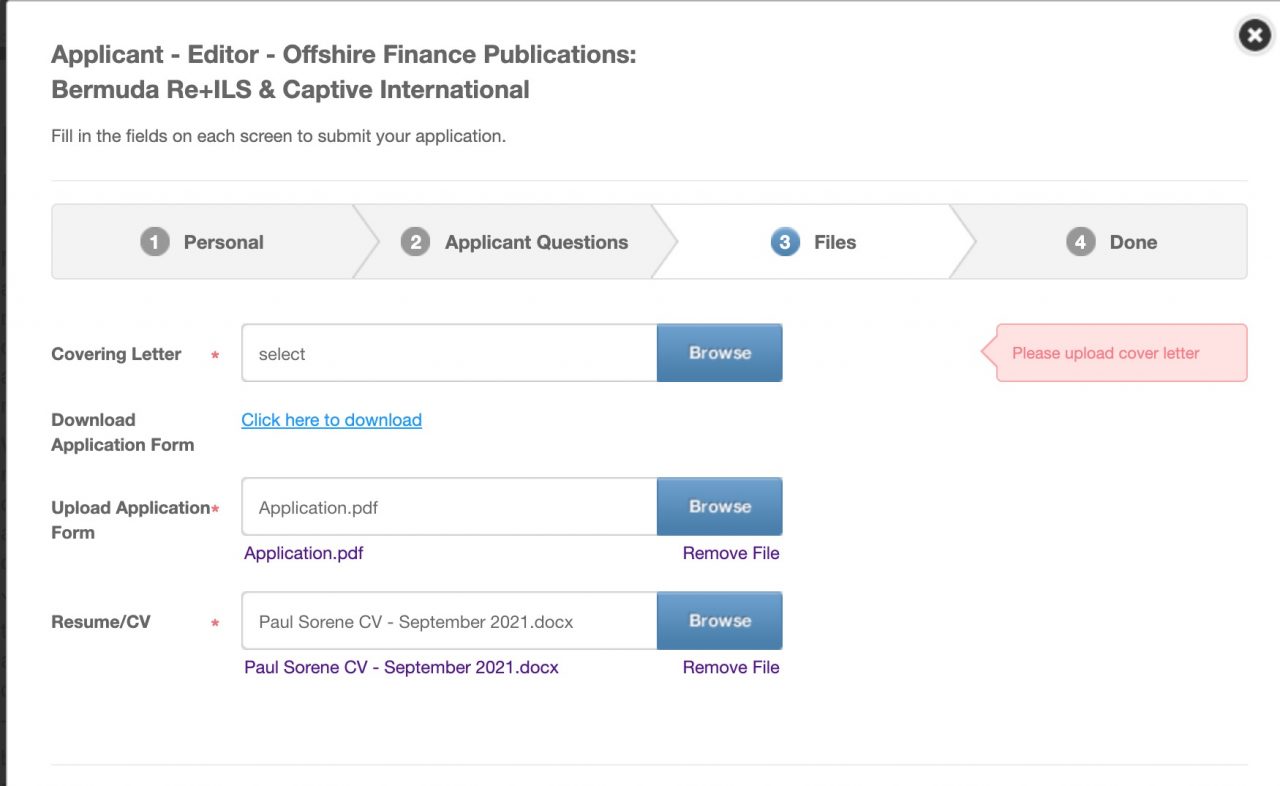Browse for a Covering Letter file
Screen dimensions: 1280x786
pyautogui.click(x=720, y=353)
